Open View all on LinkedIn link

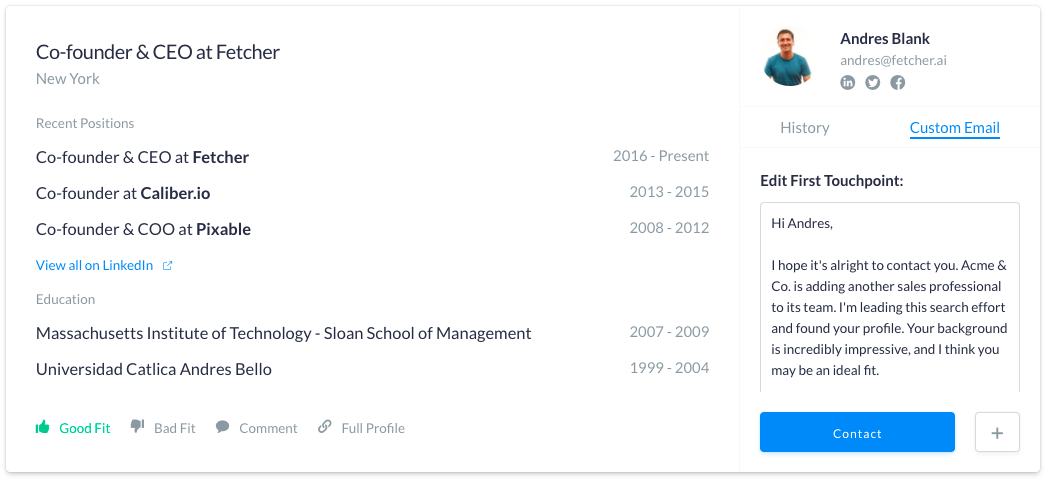click(x=94, y=266)
